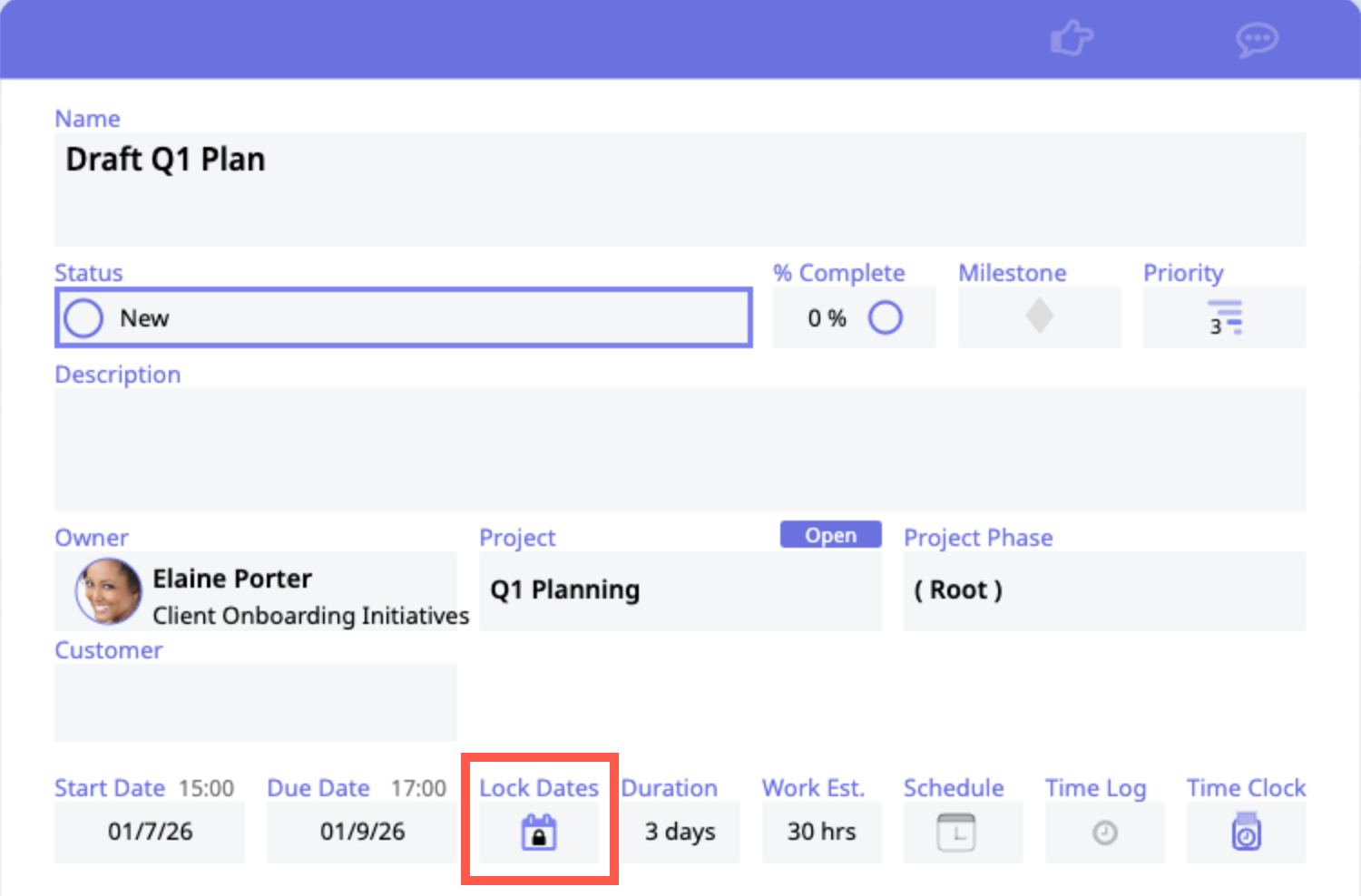Expand the Project Phase Root selector
1361x896 pixels.
point(1103,590)
